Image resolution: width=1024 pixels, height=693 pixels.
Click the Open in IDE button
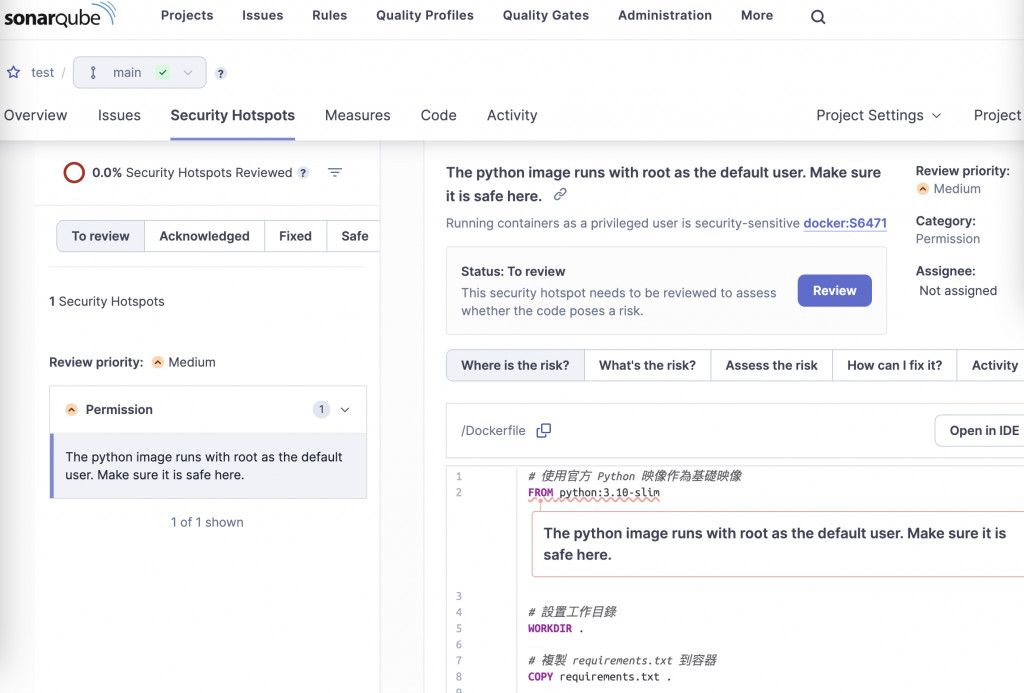tap(983, 431)
